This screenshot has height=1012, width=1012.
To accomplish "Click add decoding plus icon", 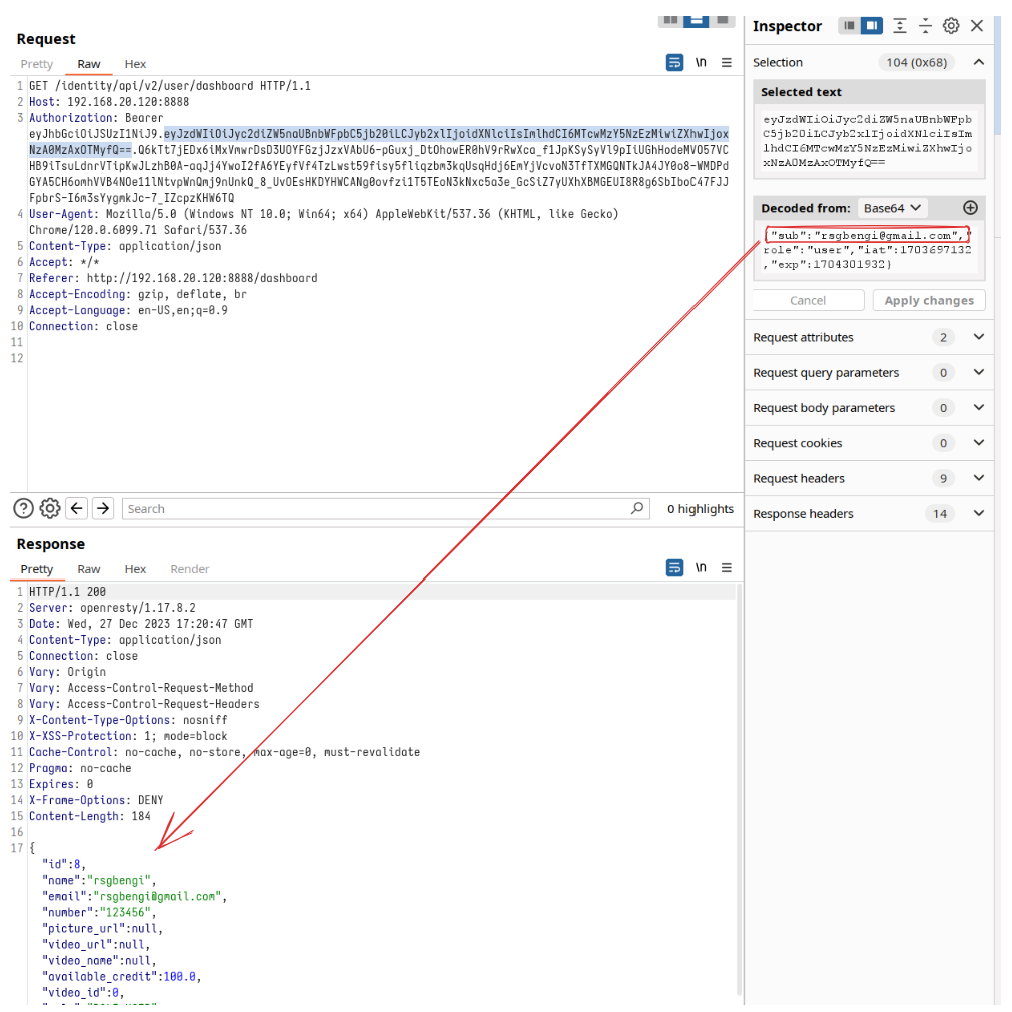I will tap(969, 208).
